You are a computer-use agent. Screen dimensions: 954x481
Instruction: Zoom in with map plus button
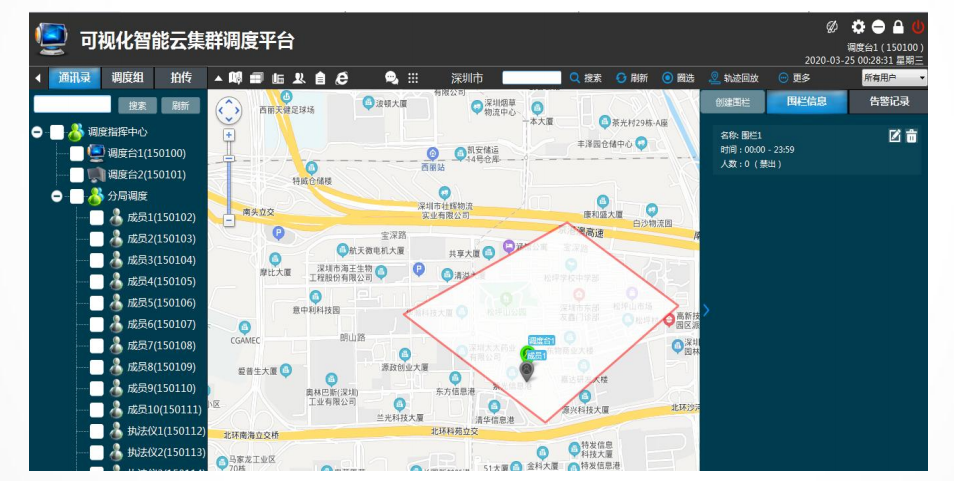(x=229, y=135)
